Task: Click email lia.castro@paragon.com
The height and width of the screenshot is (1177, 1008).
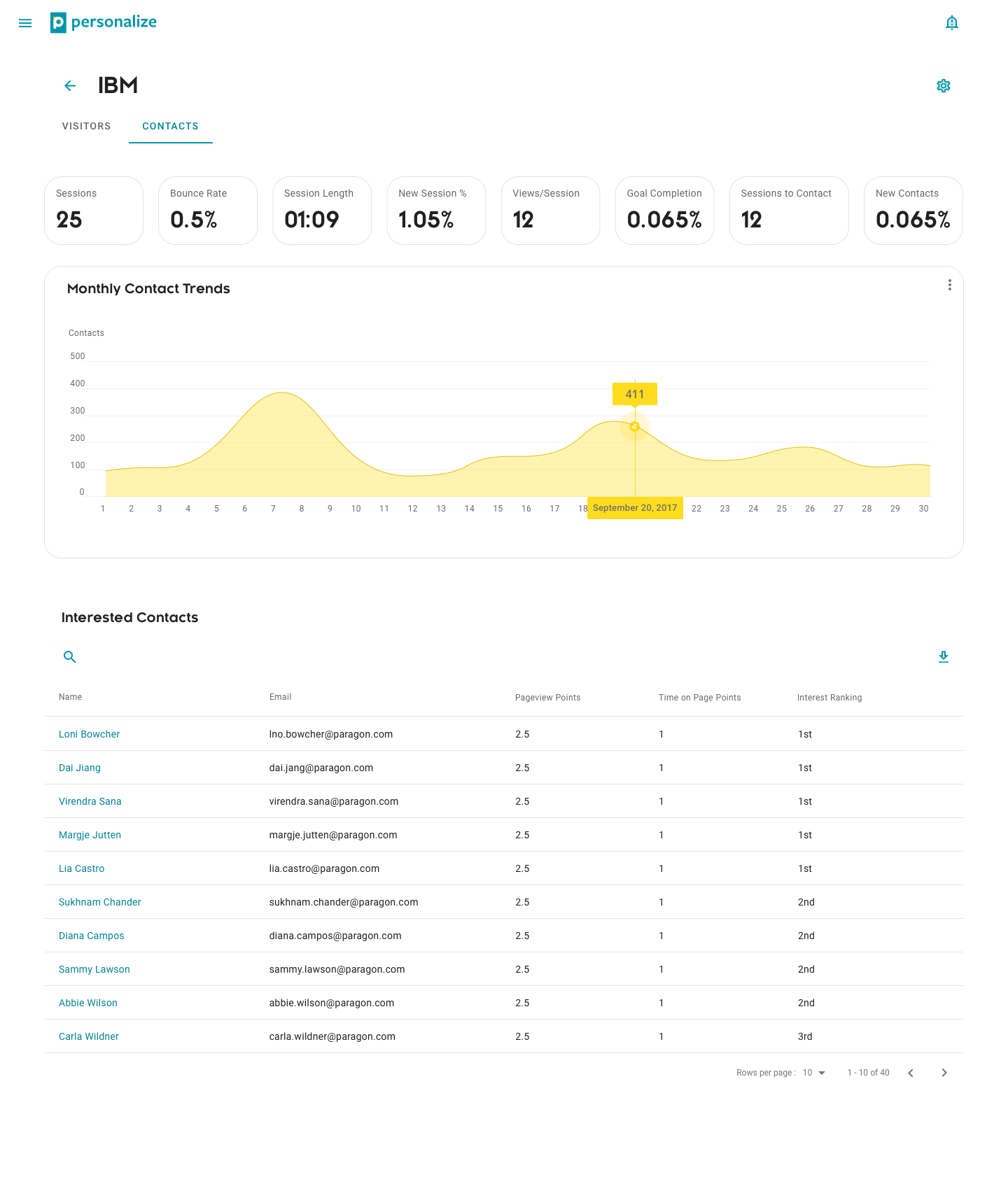Action: click(324, 868)
